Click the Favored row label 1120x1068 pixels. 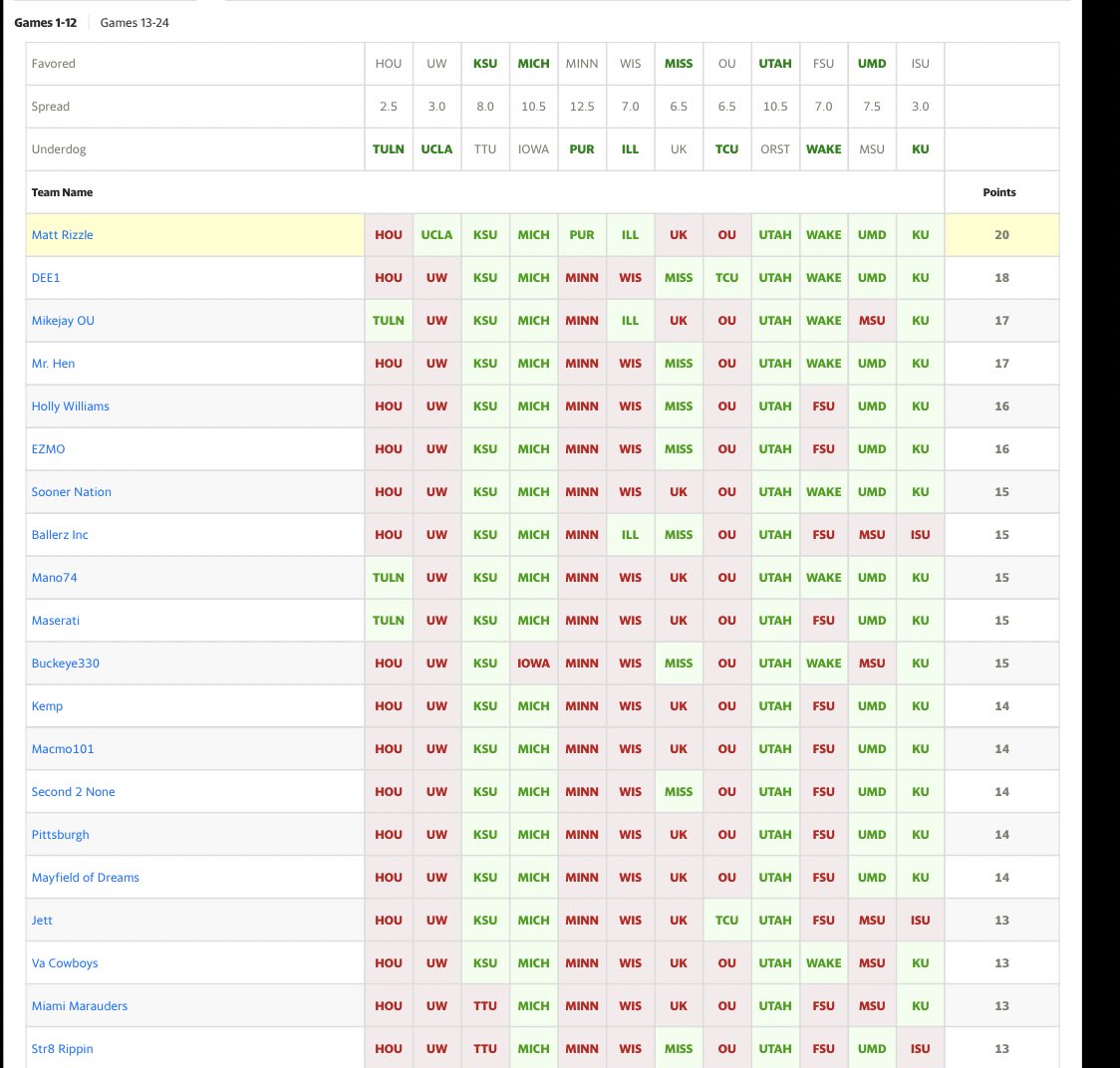click(x=53, y=64)
